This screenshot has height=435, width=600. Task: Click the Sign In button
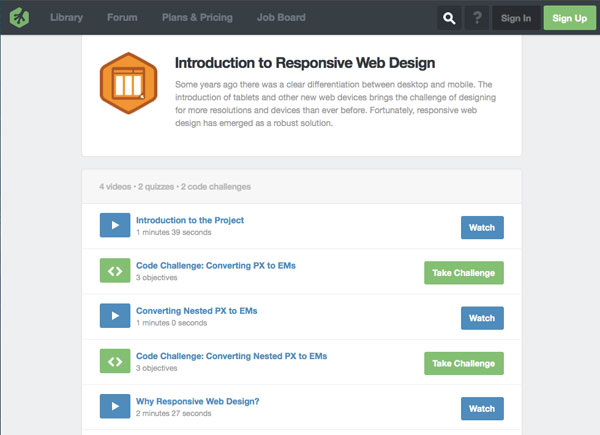516,18
